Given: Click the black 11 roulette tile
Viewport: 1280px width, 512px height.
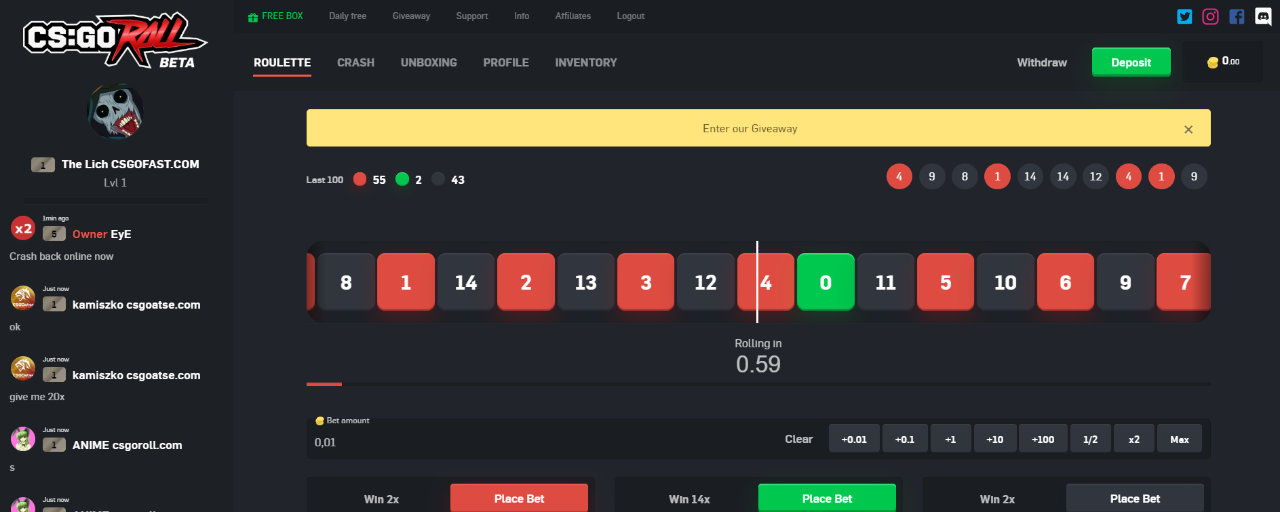Looking at the screenshot, I should (885, 282).
